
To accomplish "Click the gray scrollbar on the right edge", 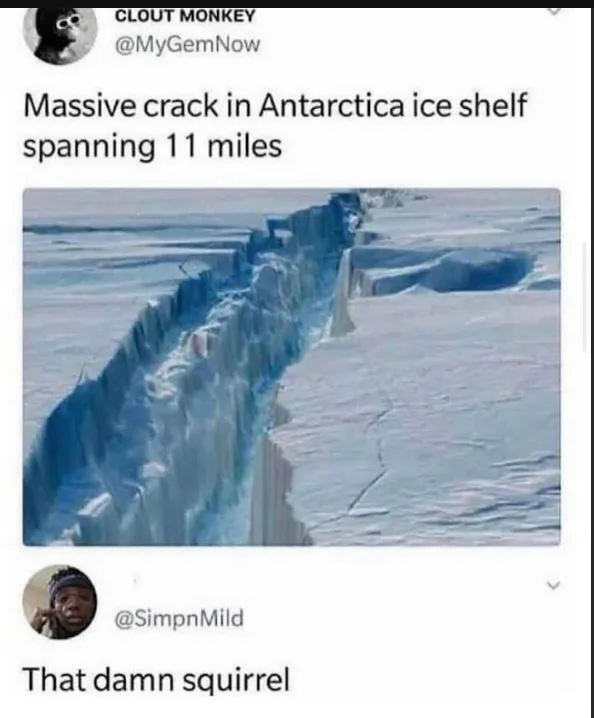I will (584, 297).
